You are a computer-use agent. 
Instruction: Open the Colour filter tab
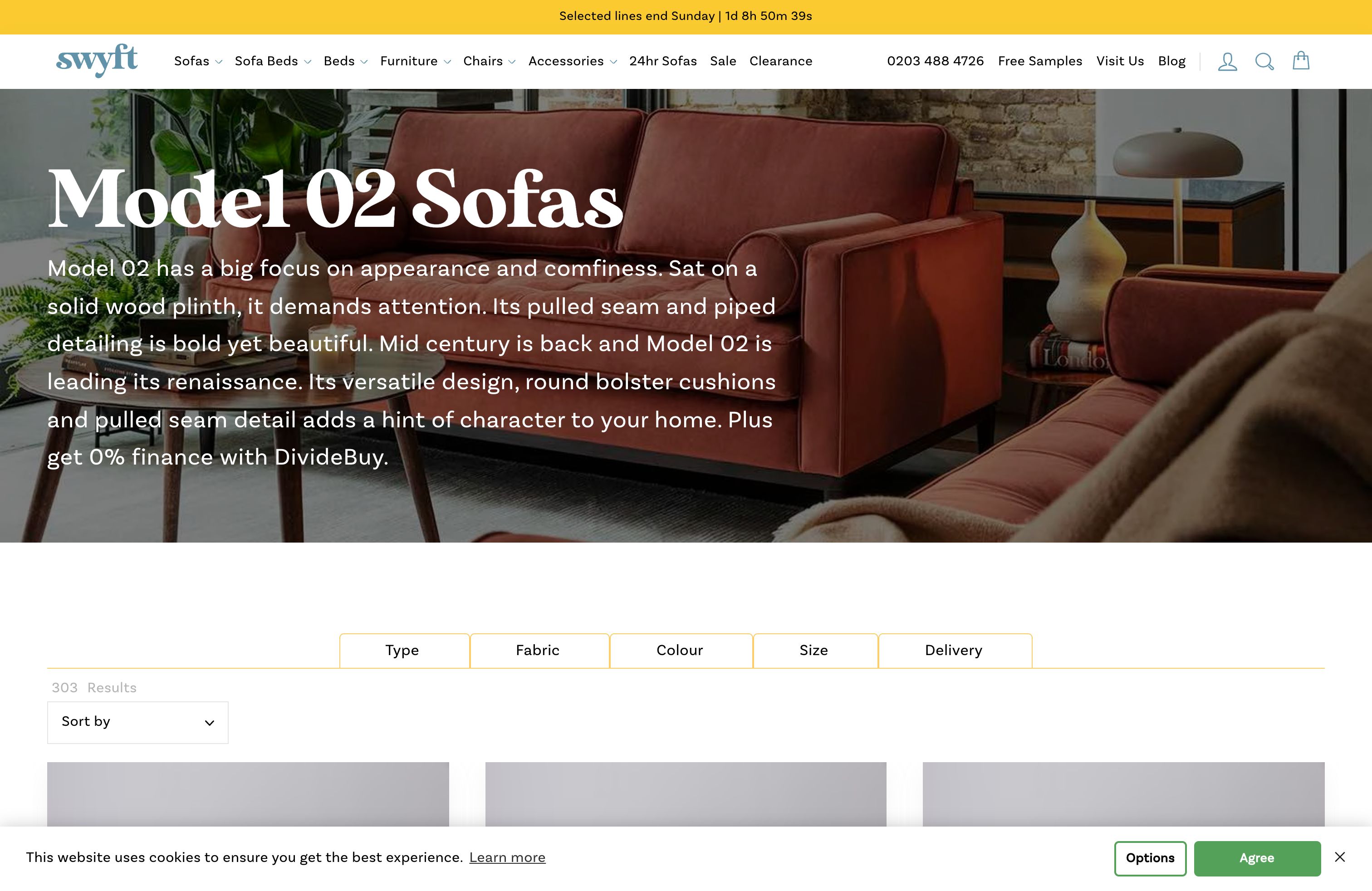coord(681,651)
